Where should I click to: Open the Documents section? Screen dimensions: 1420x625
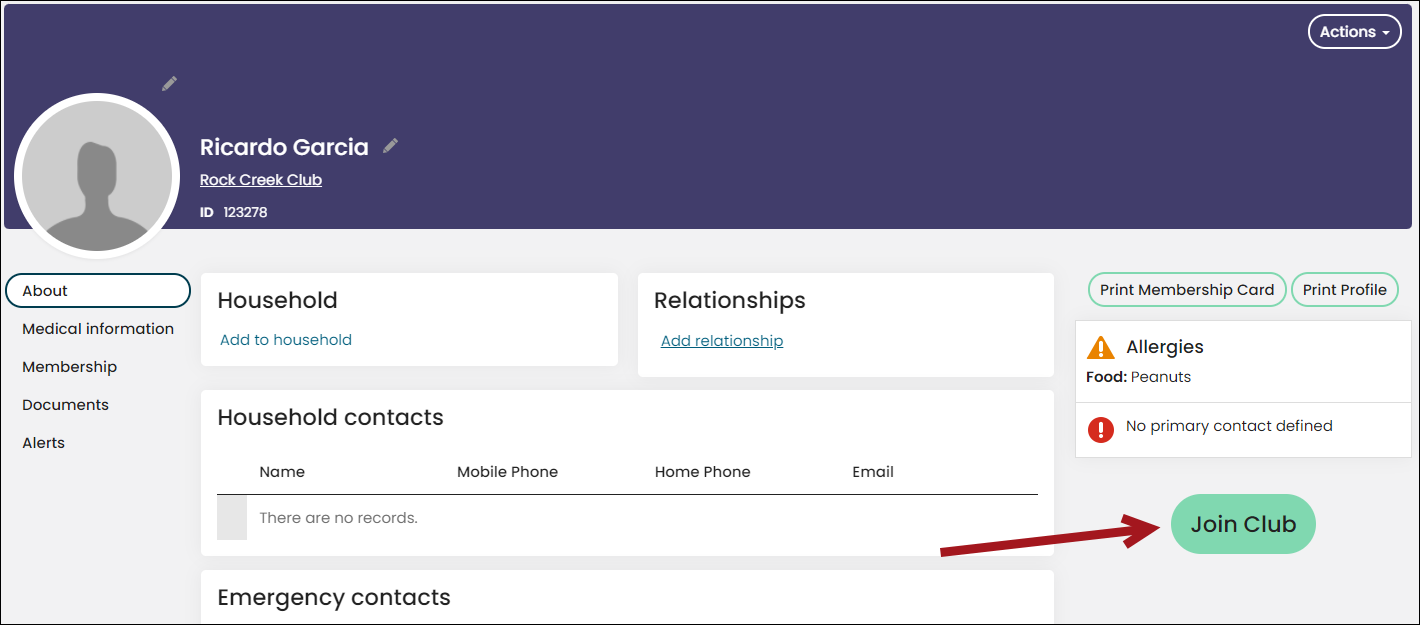pos(65,405)
